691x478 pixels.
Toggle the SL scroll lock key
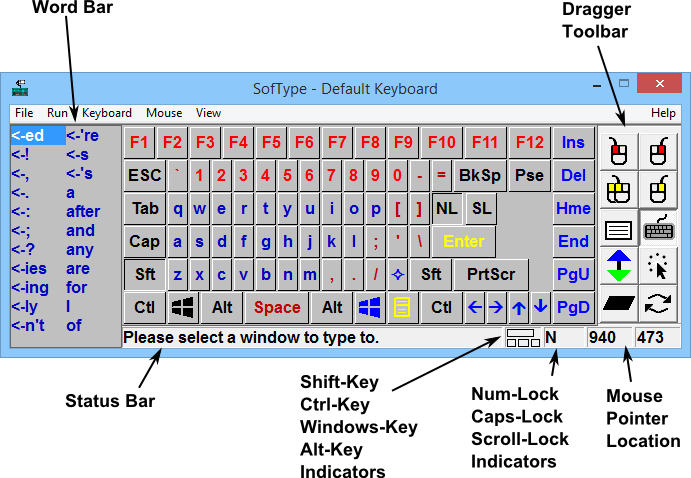pos(481,208)
